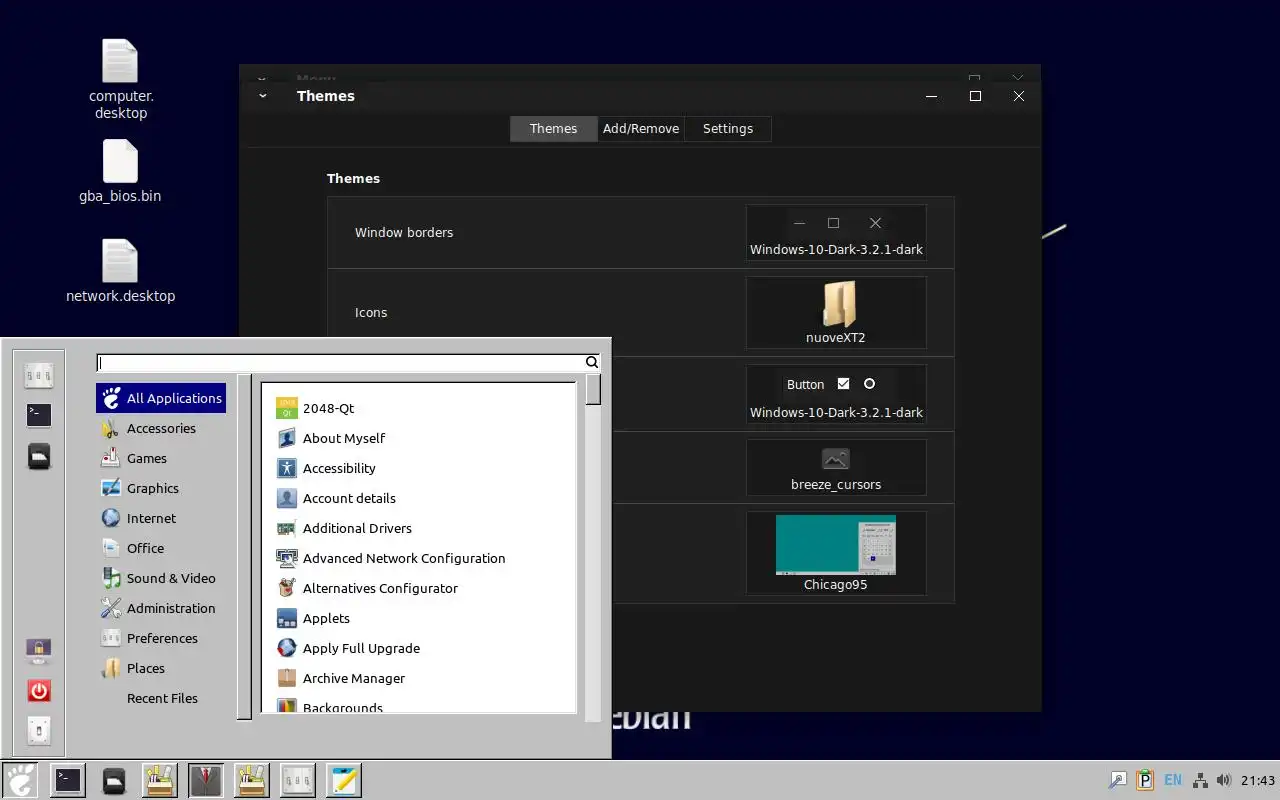The width and height of the screenshot is (1280, 800).
Task: Click the volume speaker tray icon
Action: (x=1224, y=780)
